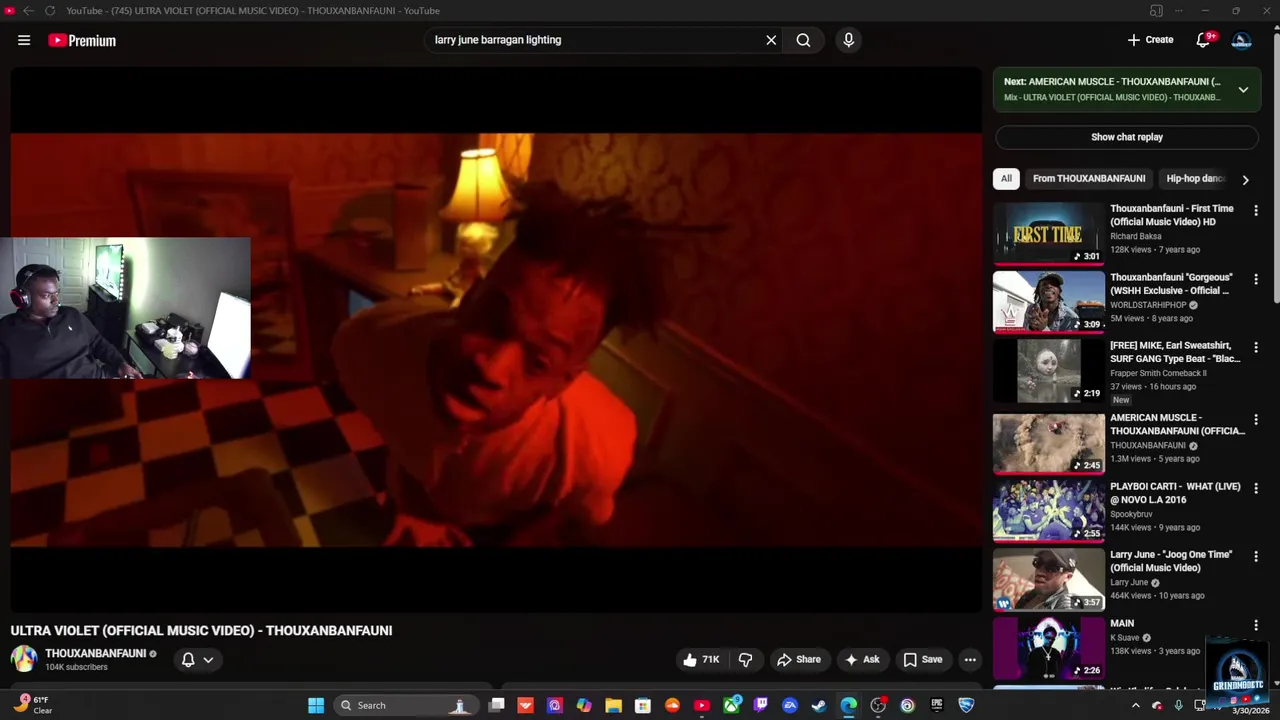
Task: Select the All filter chip
Action: point(1006,178)
